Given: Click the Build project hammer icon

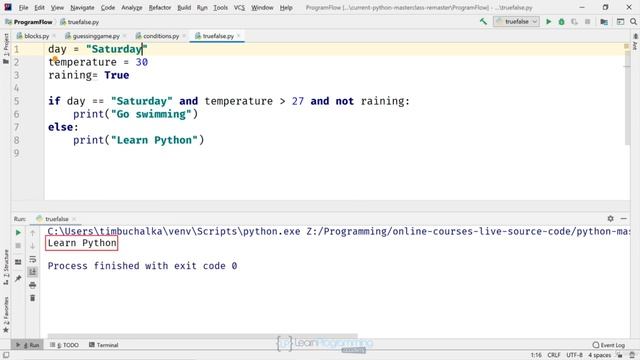Looking at the screenshot, I should pyautogui.click(x=483, y=22).
